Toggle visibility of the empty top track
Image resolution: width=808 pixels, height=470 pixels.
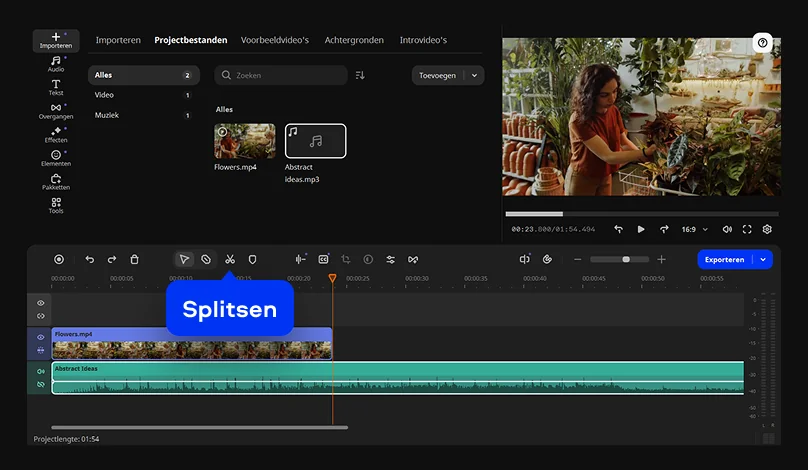coord(41,302)
